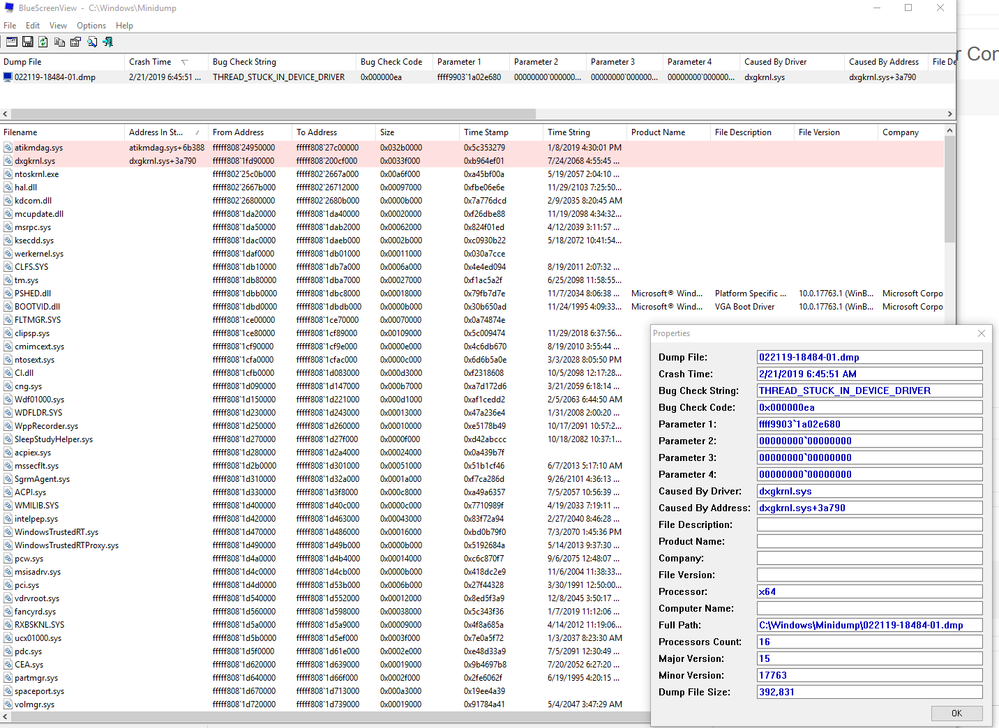999x728 pixels.
Task: Click the Copy Selected Items toolbar icon
Action: (59, 42)
